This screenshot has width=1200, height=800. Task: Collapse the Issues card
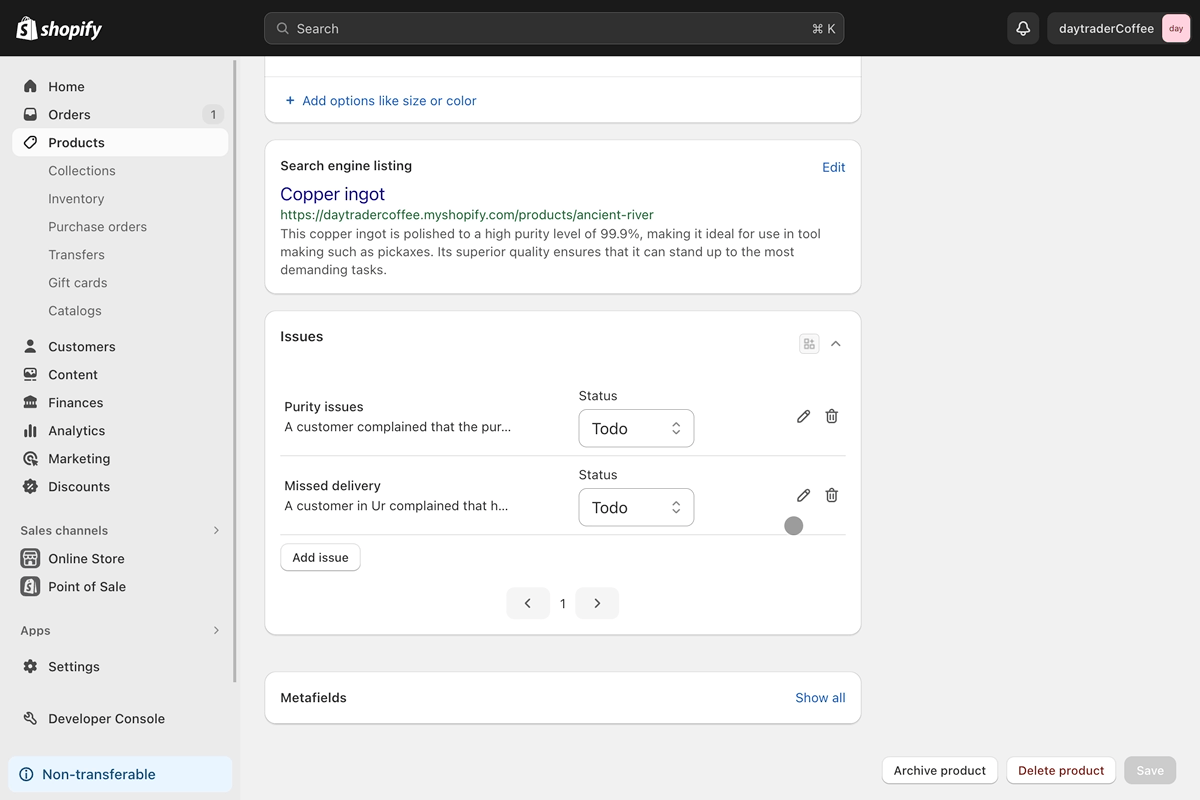[x=836, y=344]
